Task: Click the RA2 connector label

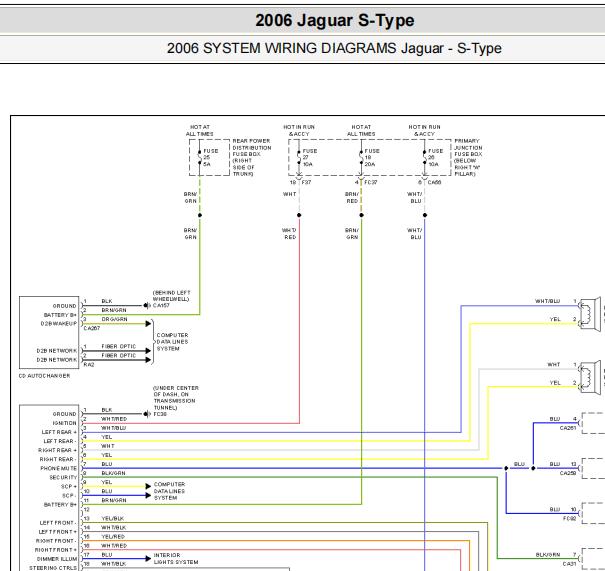Action: point(89,365)
